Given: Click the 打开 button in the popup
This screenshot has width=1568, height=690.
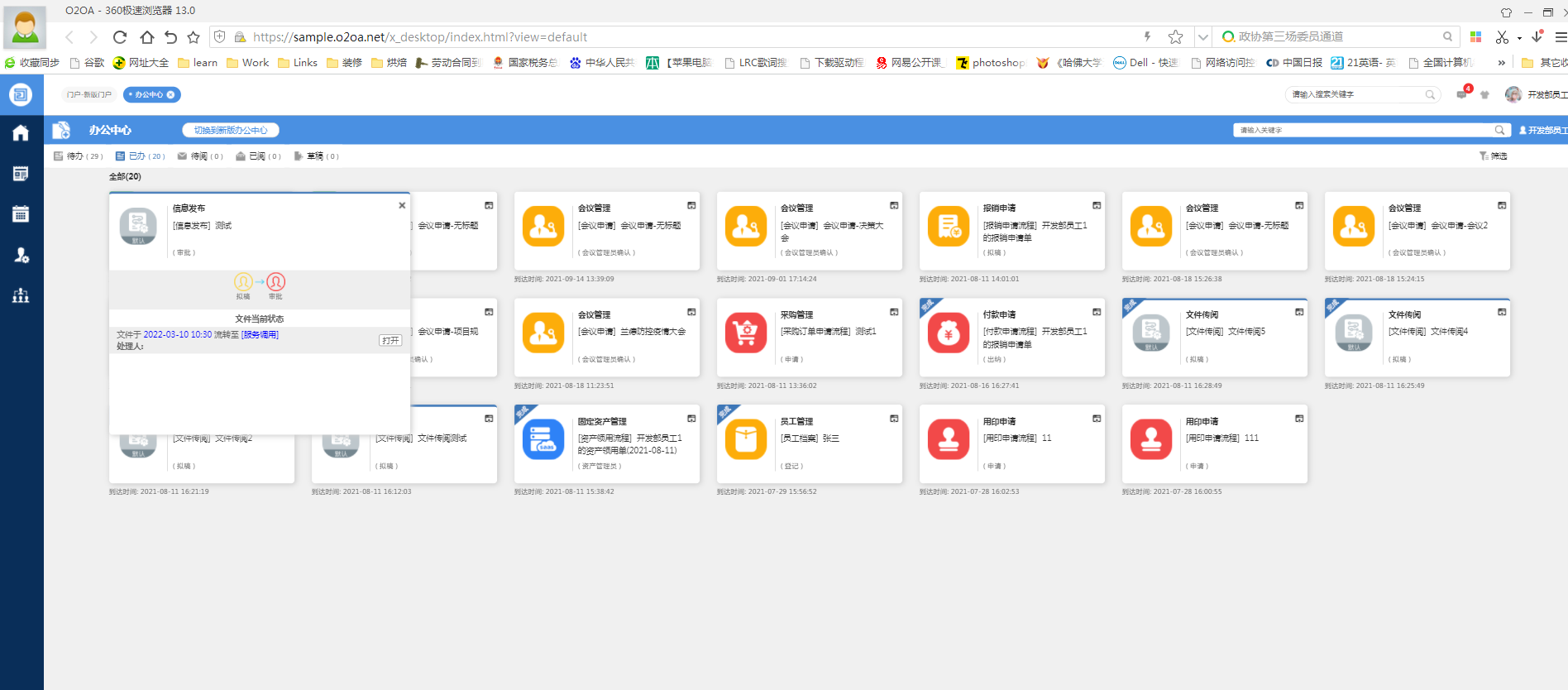Looking at the screenshot, I should pos(390,340).
